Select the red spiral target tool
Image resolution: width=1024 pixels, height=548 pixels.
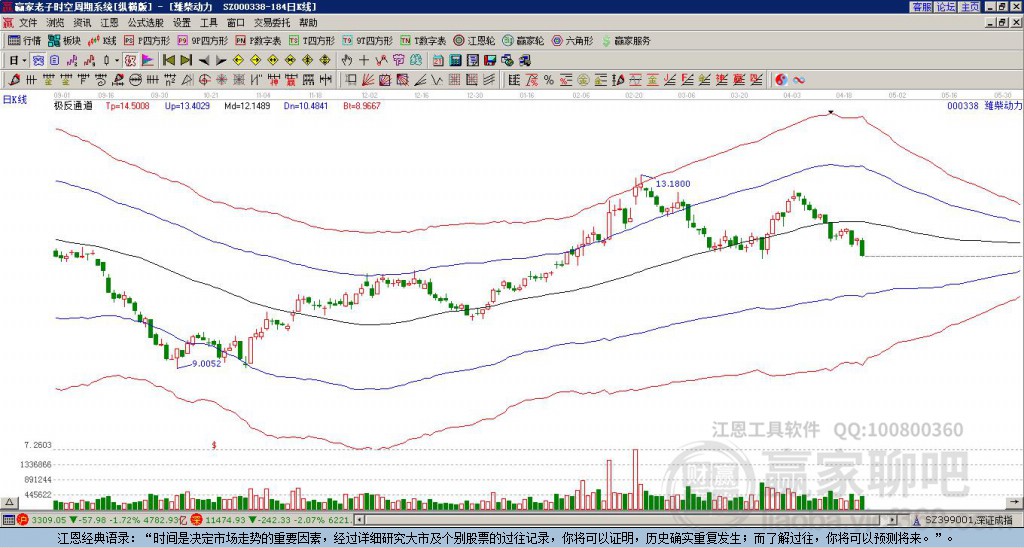204,80
